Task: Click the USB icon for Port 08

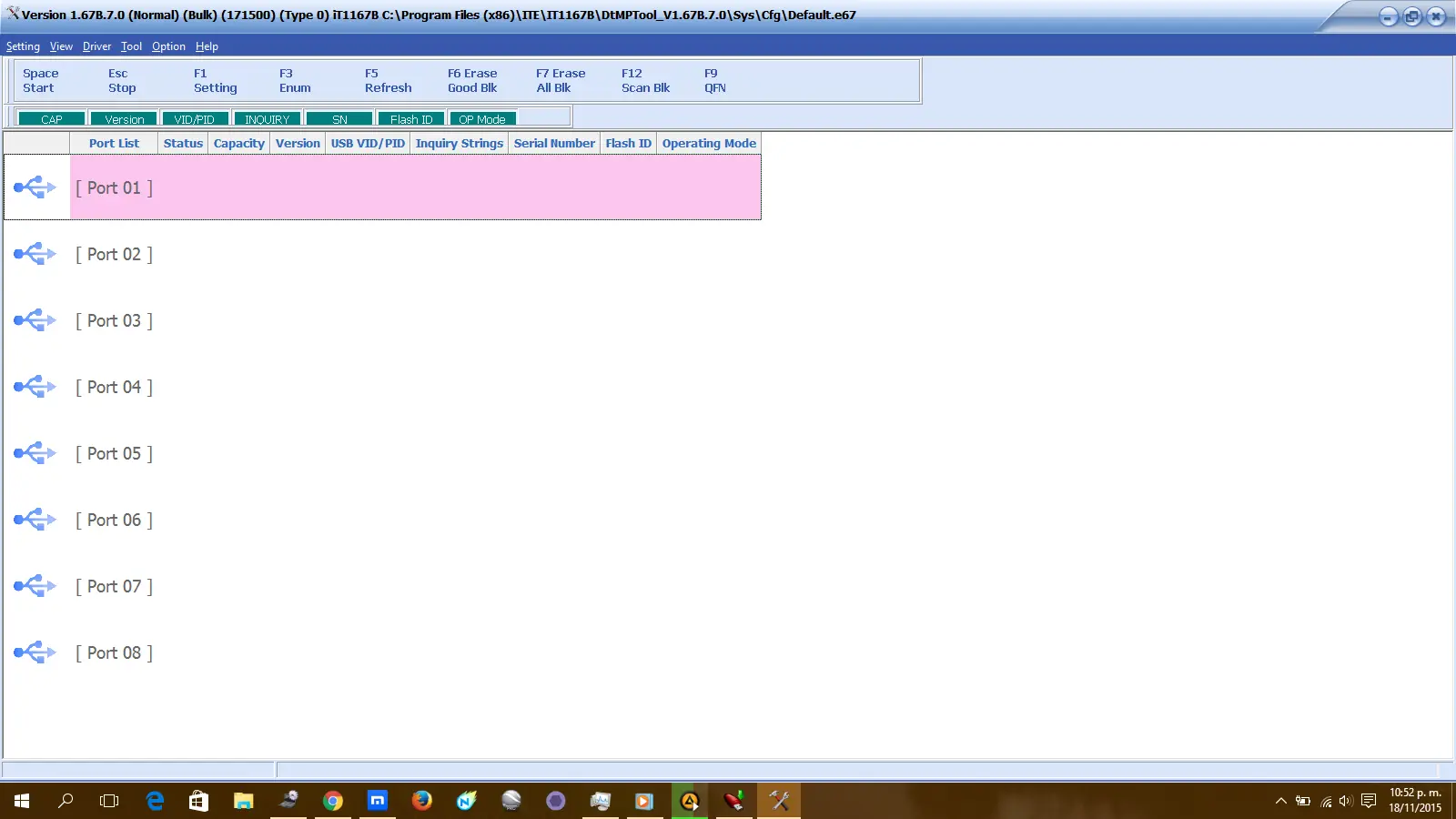Action: coord(35,652)
